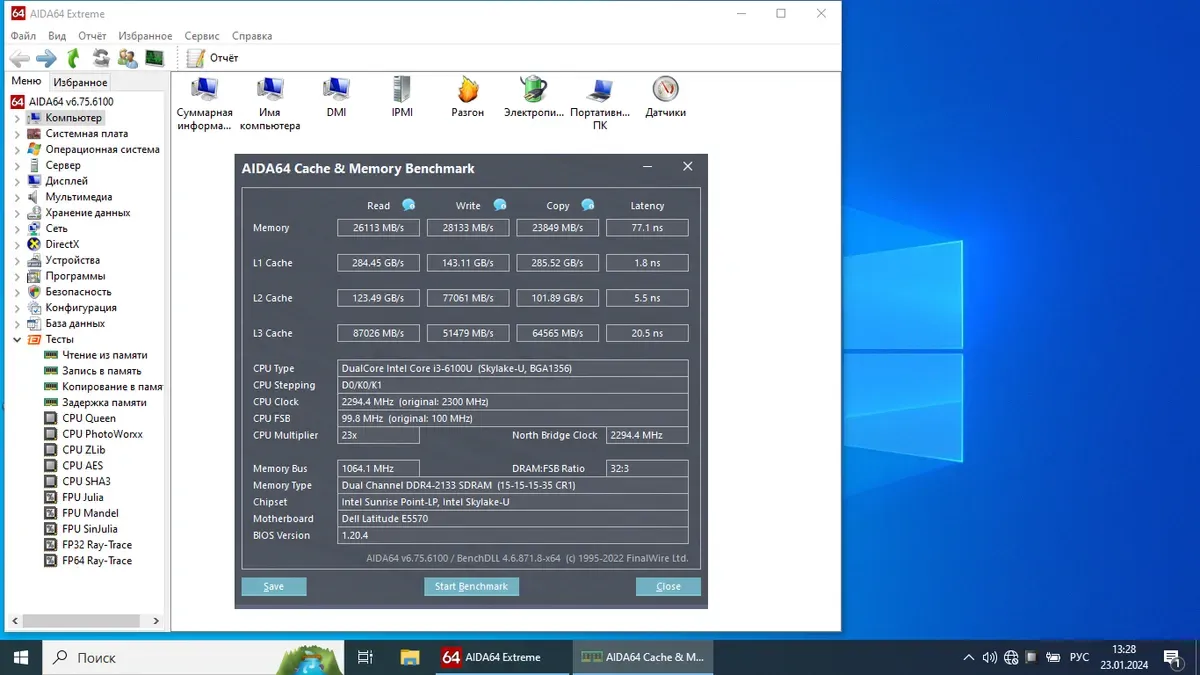Expand the Системная плата tree node
Viewport: 1200px width, 675px height.
click(17, 134)
